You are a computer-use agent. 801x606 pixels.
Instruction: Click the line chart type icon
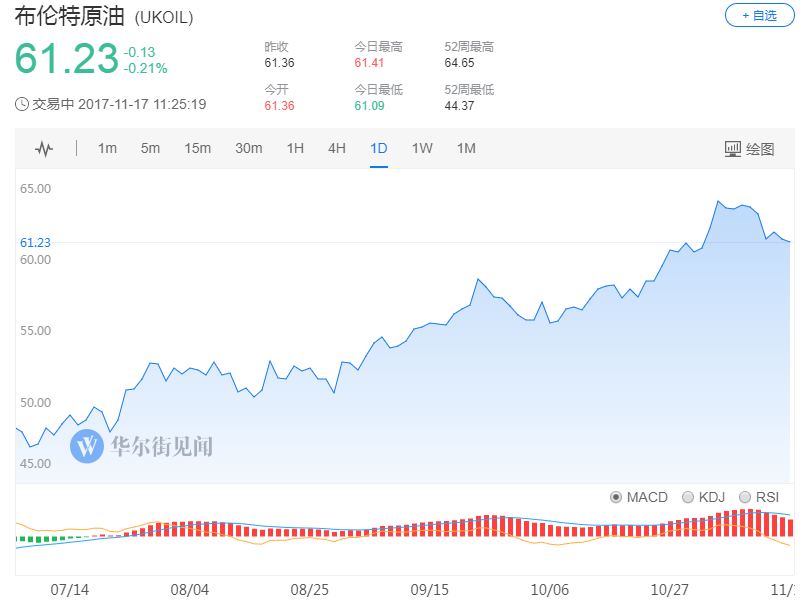coord(44,149)
